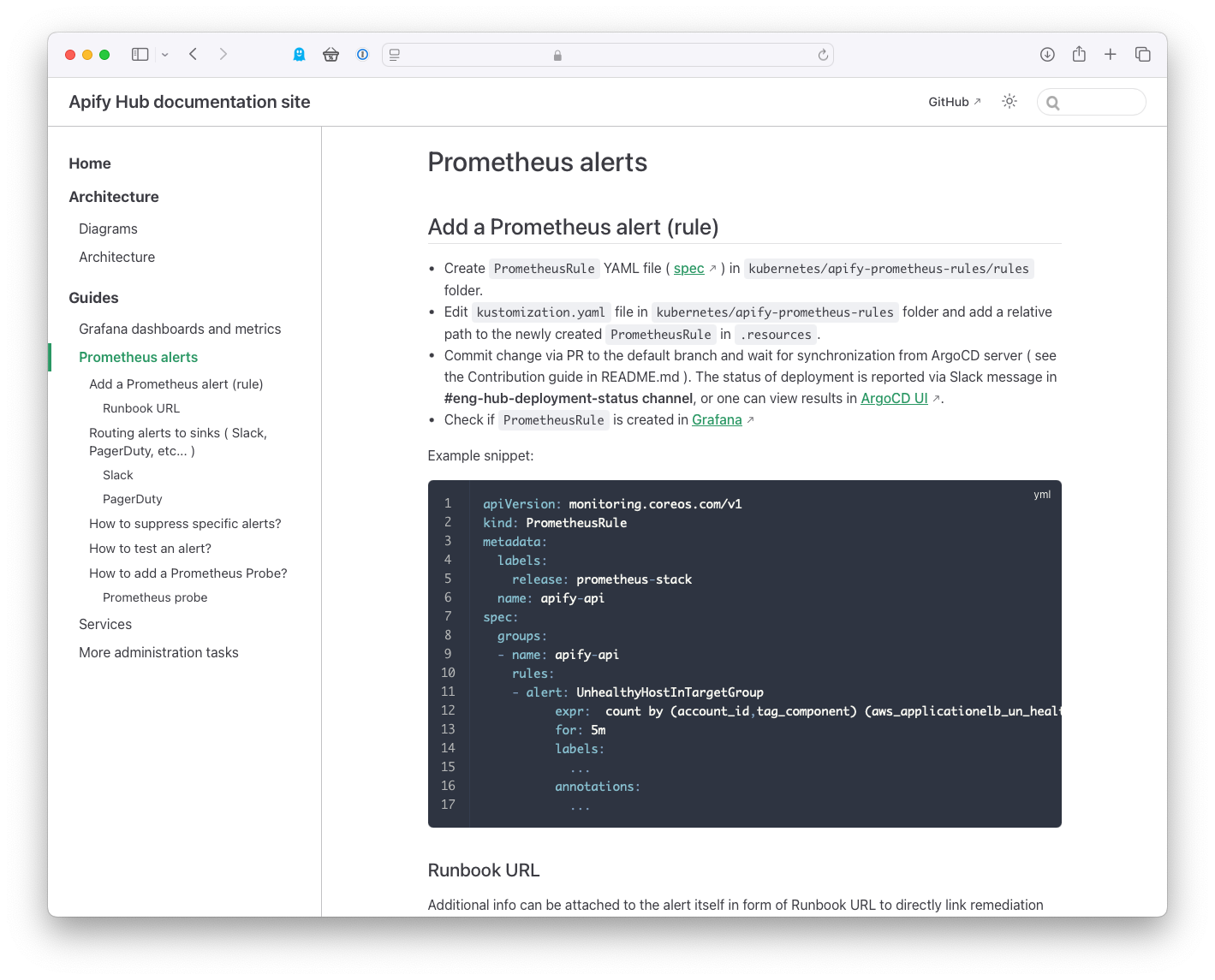Click 'kind: PrometheusRule' code line

555,523
